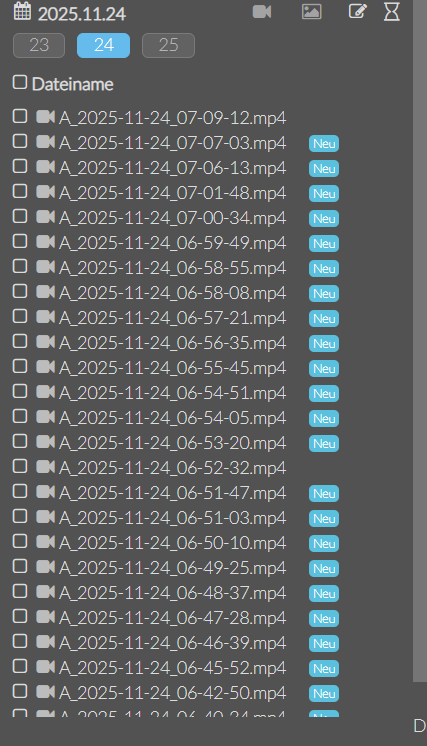
Task: Filter by snapshot images picture icon
Action: click(311, 11)
